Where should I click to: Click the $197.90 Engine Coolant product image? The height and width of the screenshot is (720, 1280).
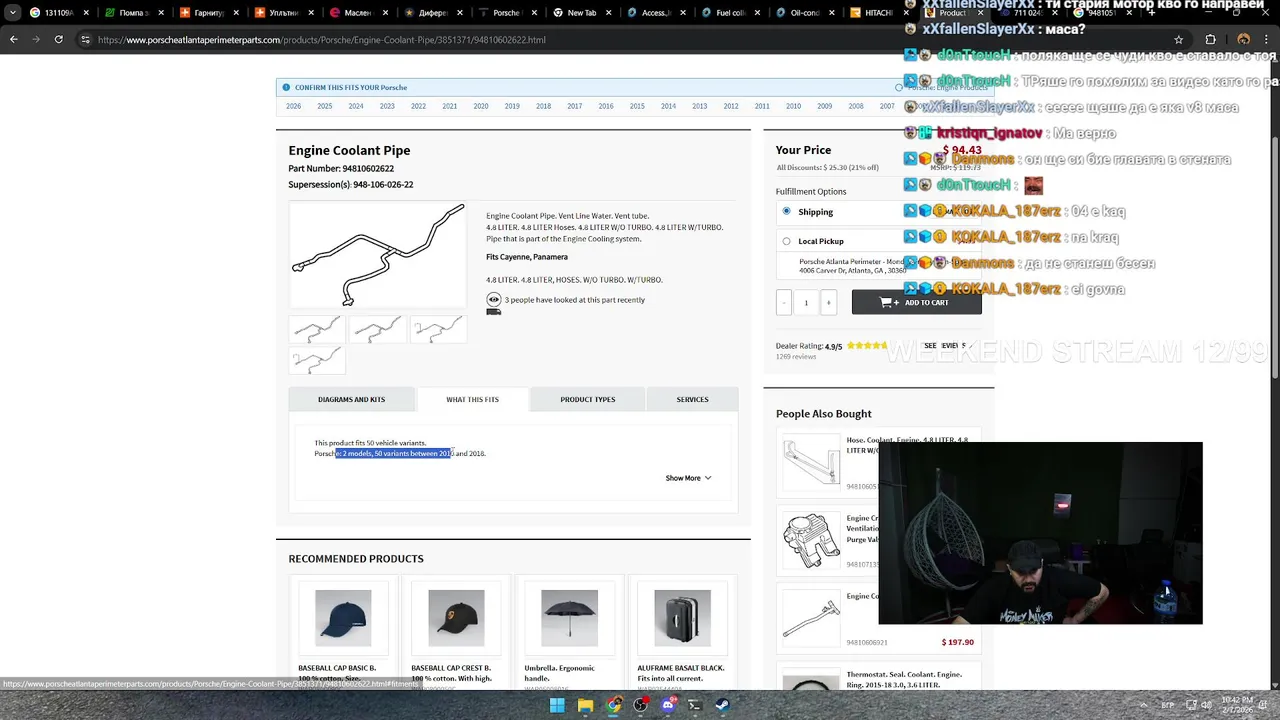(811, 617)
